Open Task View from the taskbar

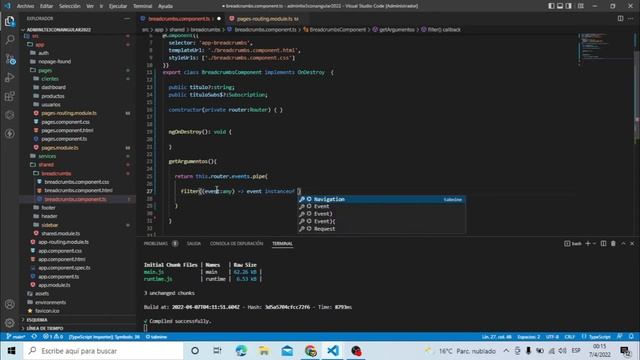[218, 351]
